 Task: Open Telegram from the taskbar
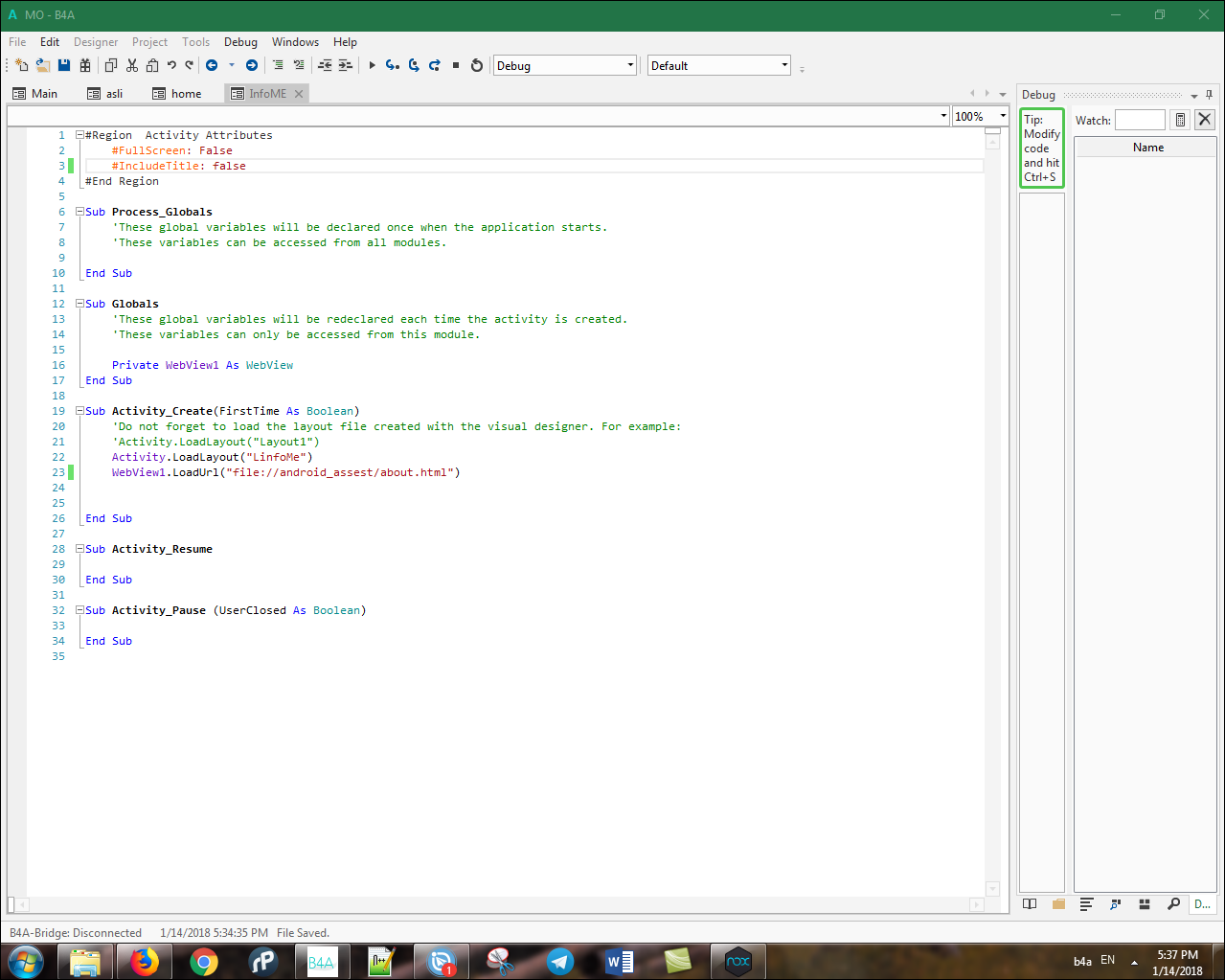pyautogui.click(x=560, y=961)
